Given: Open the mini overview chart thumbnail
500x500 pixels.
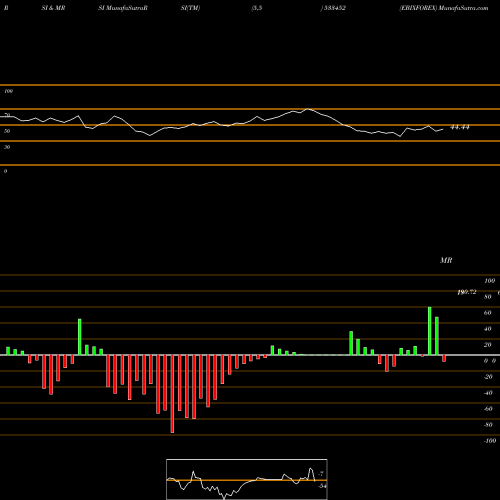Looking at the screenshot, I should [x=247, y=479].
